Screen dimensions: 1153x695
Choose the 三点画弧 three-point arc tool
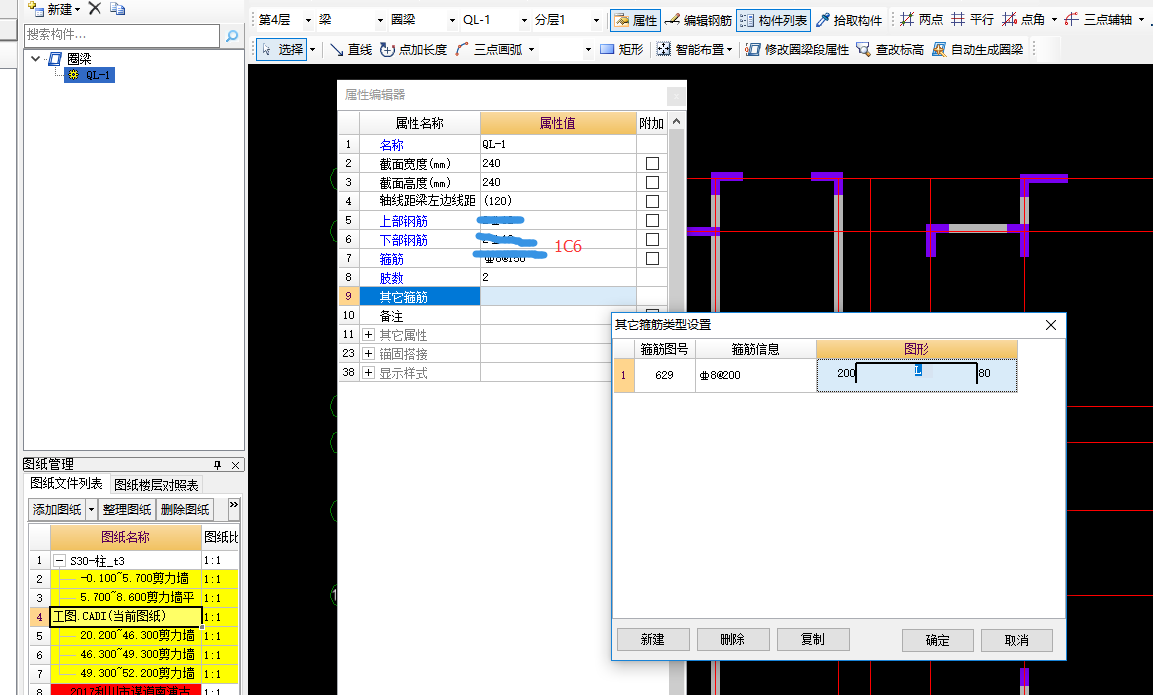[489, 49]
